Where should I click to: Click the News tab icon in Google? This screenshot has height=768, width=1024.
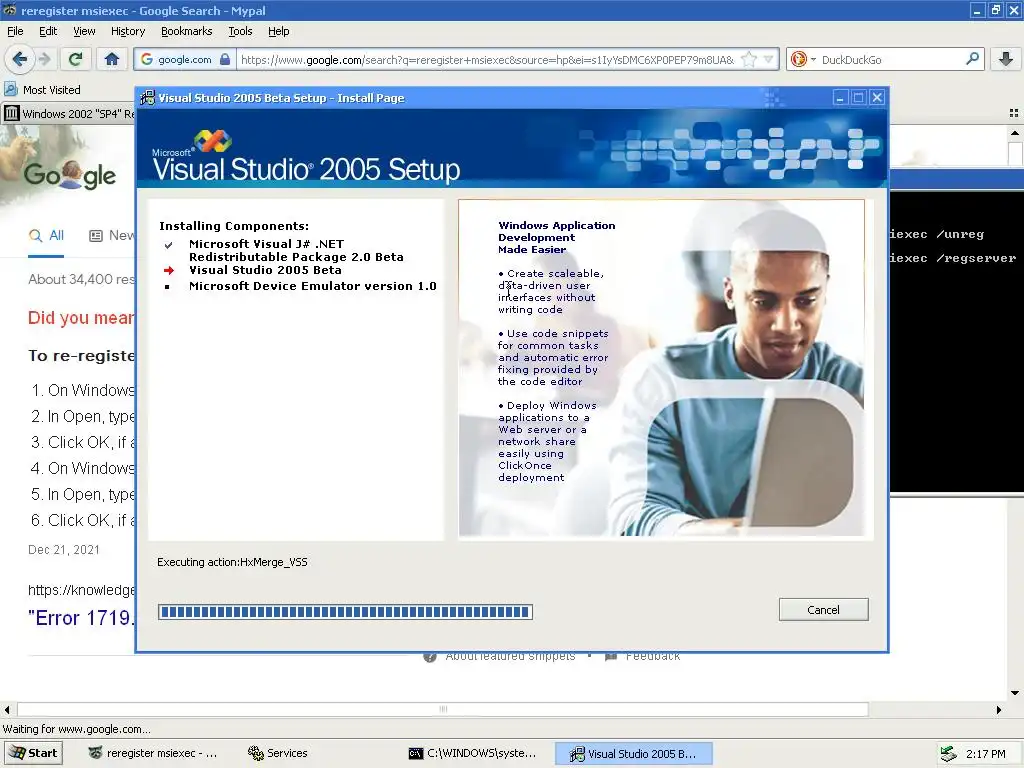click(x=96, y=236)
